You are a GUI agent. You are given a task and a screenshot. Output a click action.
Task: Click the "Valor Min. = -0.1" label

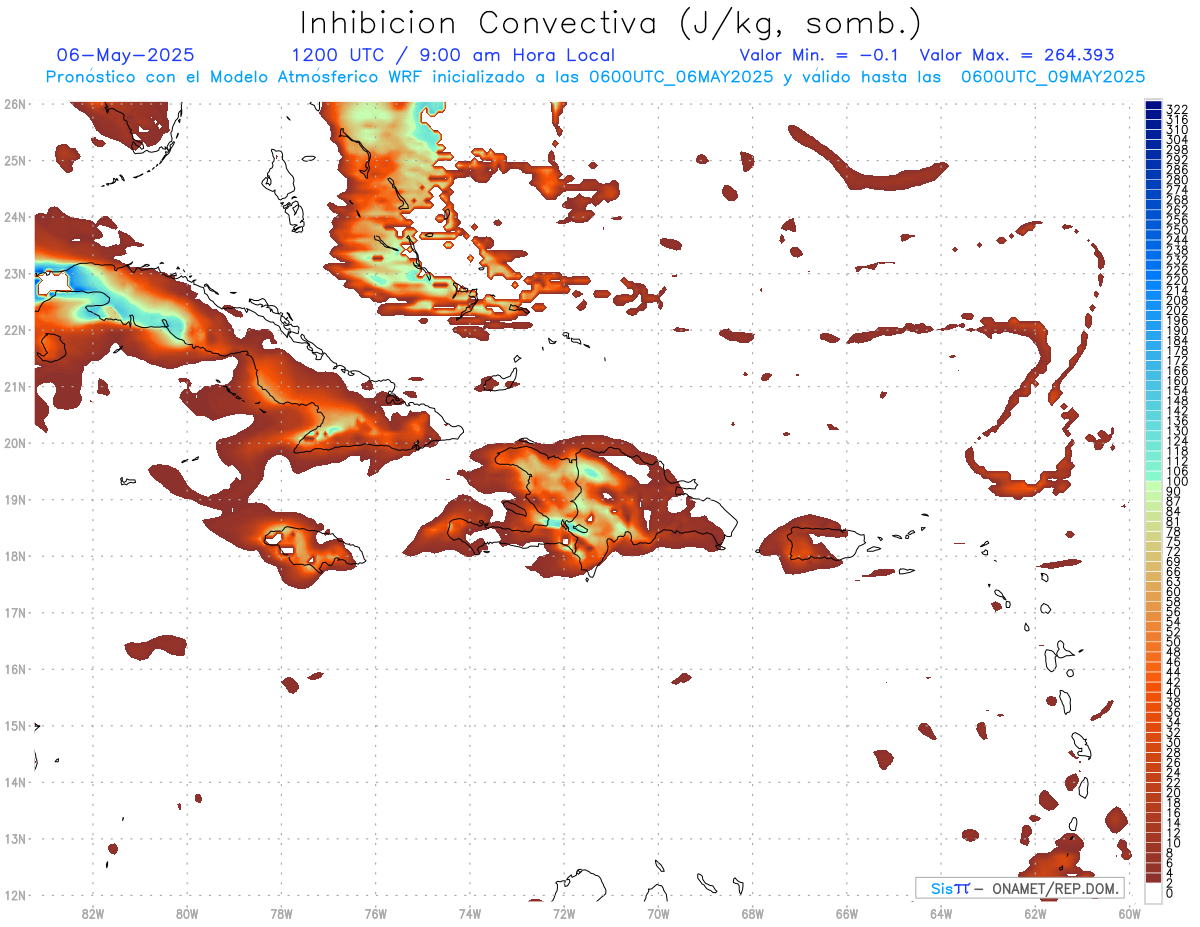(x=819, y=55)
